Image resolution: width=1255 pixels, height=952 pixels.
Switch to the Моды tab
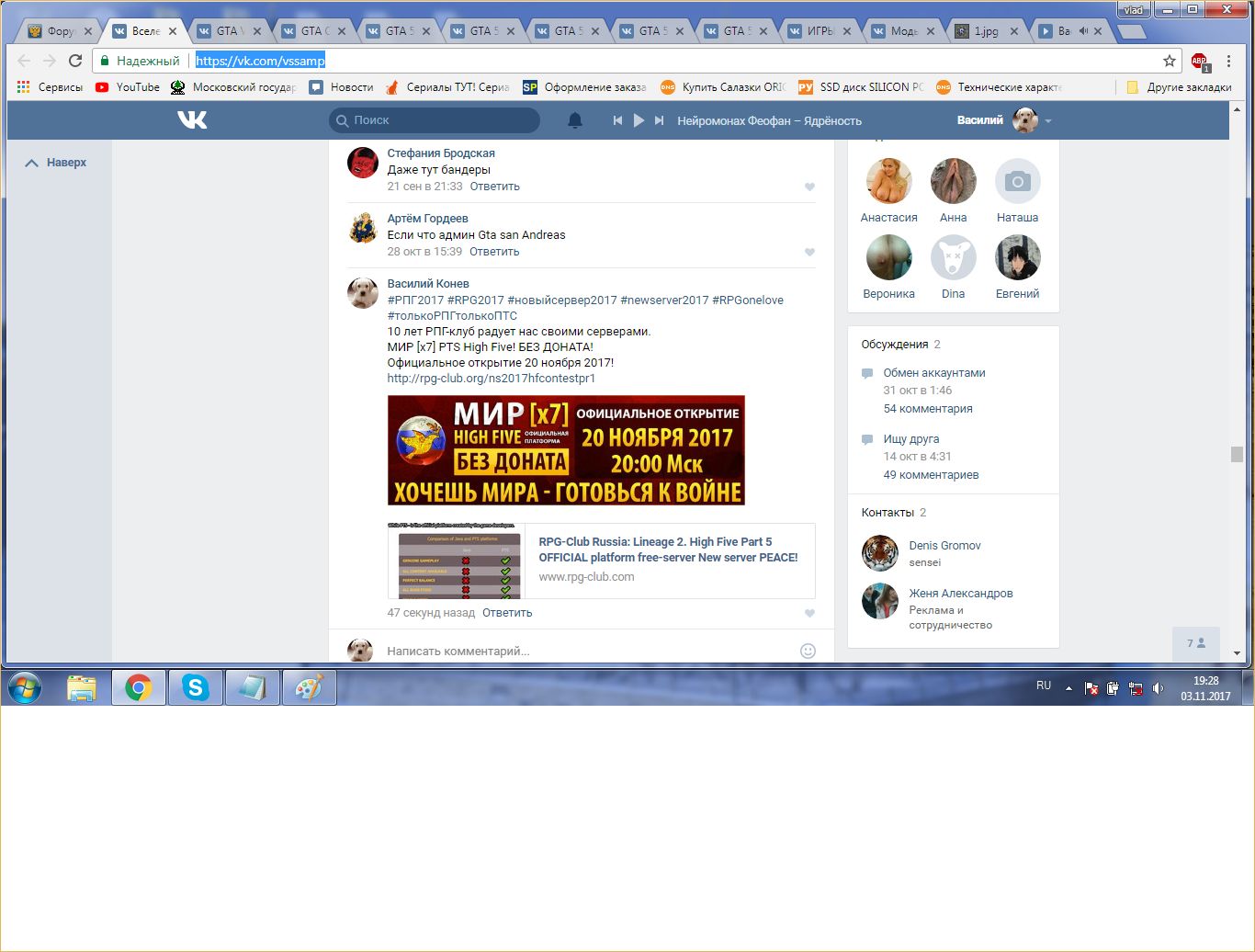pos(902,31)
